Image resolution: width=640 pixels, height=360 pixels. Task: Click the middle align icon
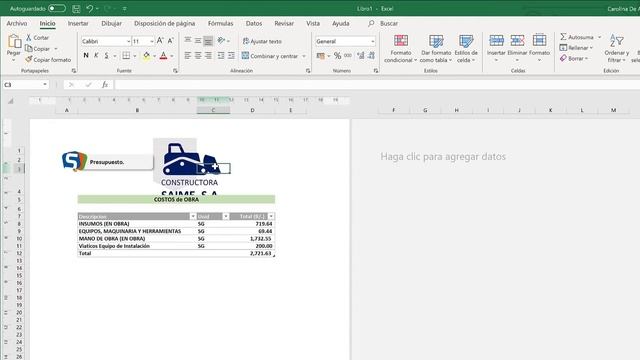coord(198,40)
